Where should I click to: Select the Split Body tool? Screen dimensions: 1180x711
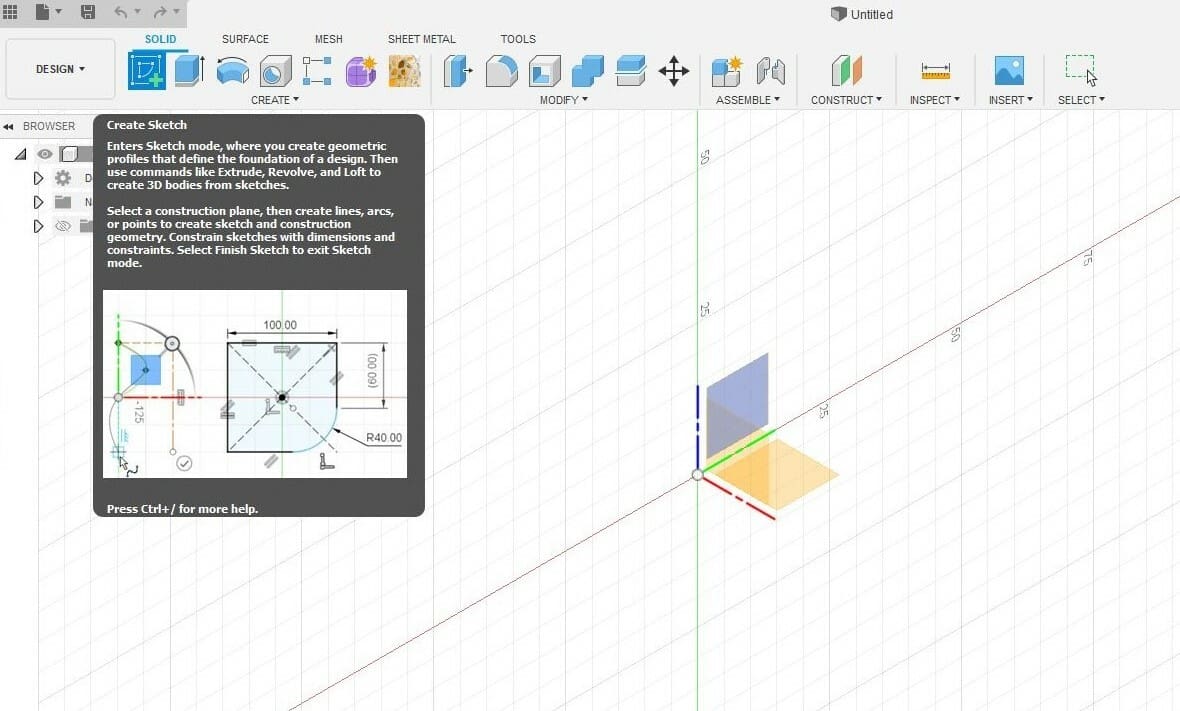pyautogui.click(x=630, y=71)
